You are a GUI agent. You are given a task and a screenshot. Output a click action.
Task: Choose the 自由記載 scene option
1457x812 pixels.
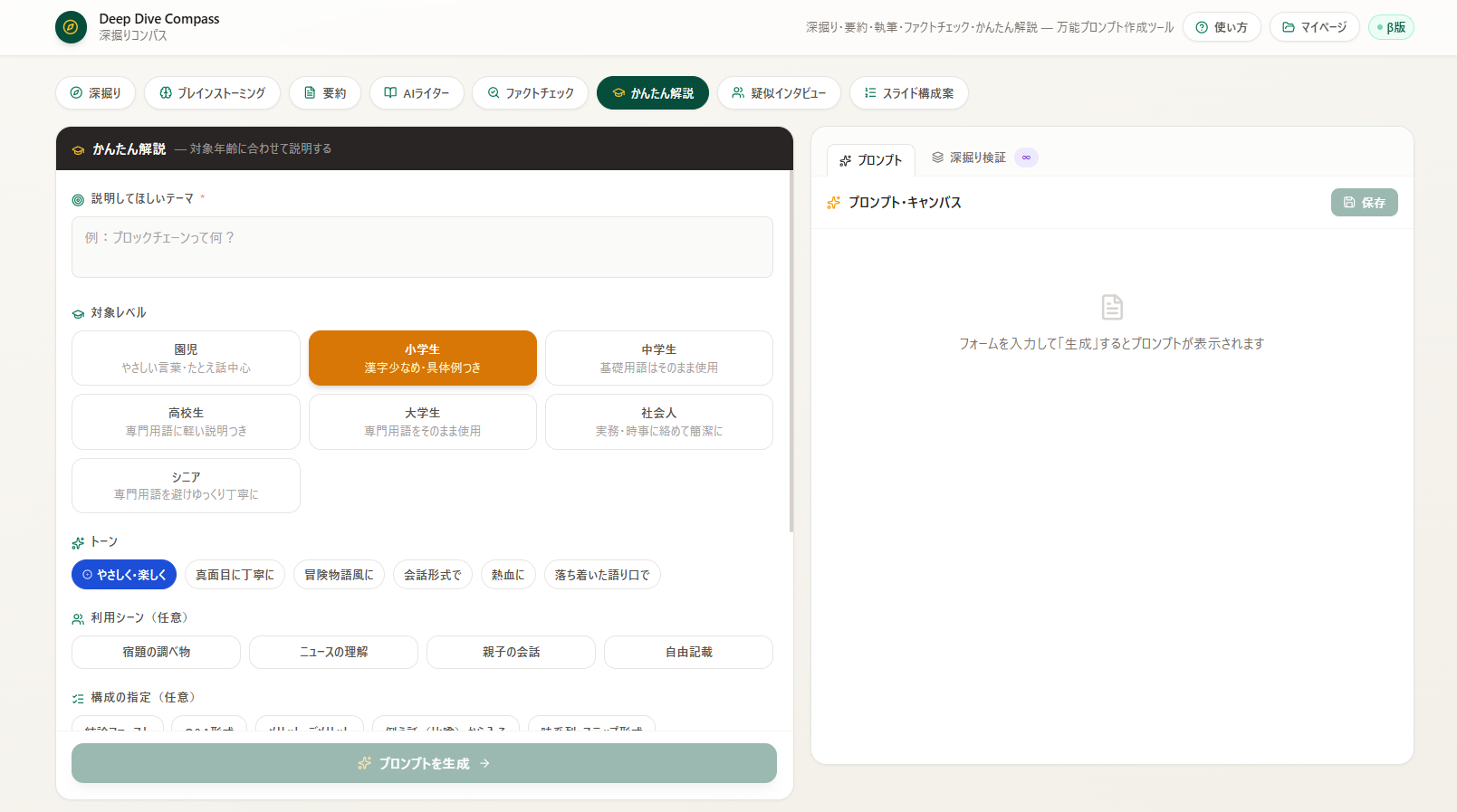pos(688,652)
